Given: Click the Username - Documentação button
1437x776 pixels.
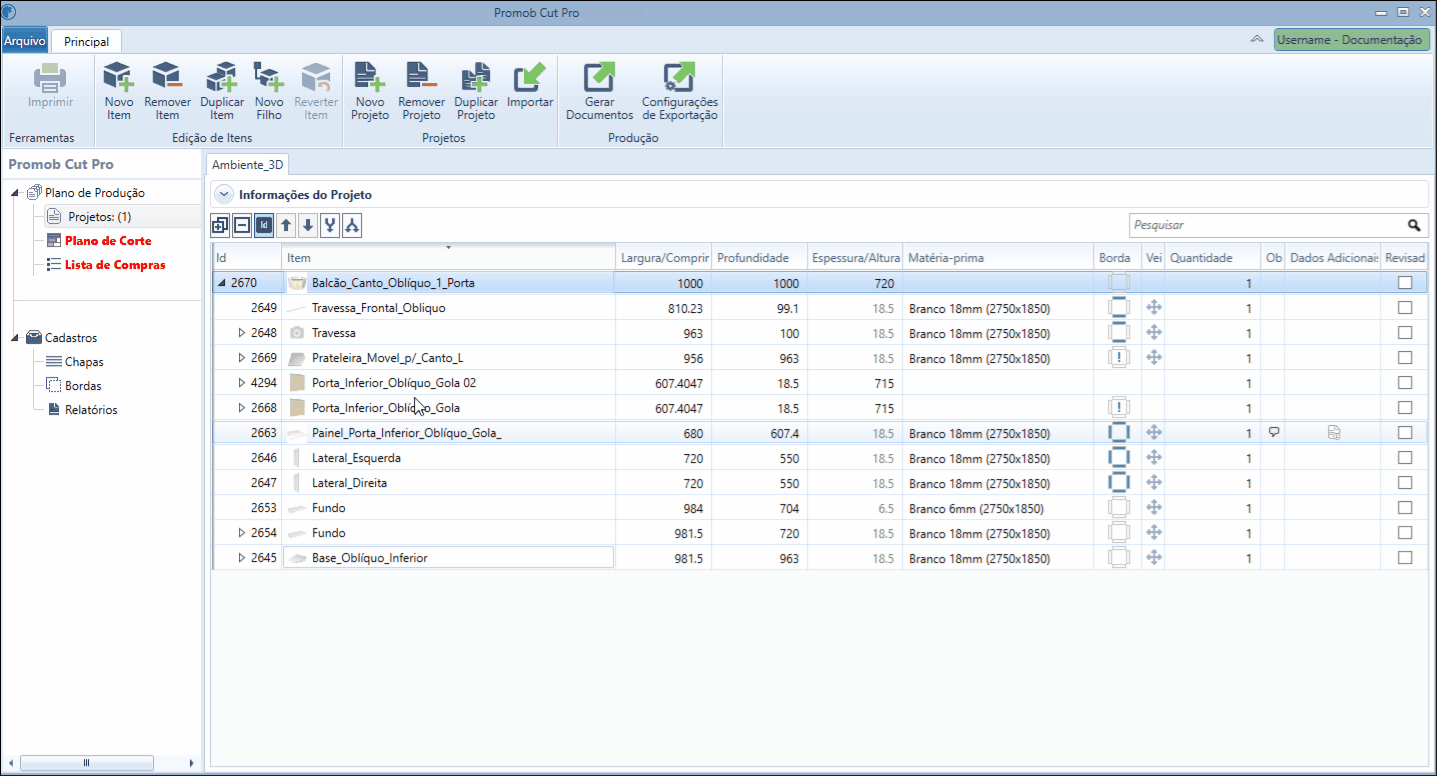Looking at the screenshot, I should click(1351, 40).
